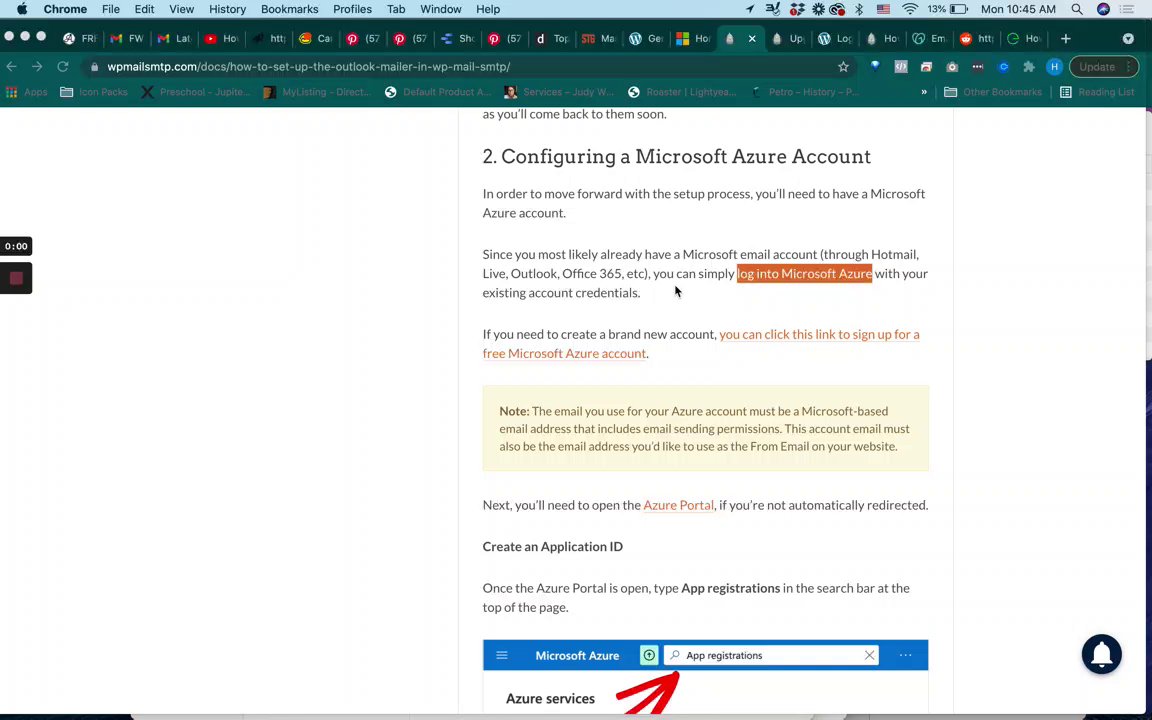Bookmark this page with the star icon
Viewport: 1152px width, 720px height.
[843, 67]
